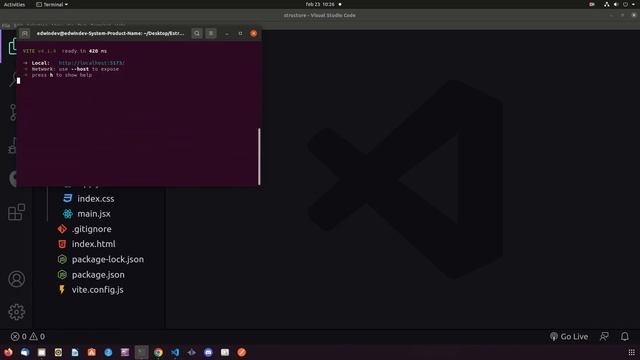Open the Accounts menu icon

click(x=16, y=279)
